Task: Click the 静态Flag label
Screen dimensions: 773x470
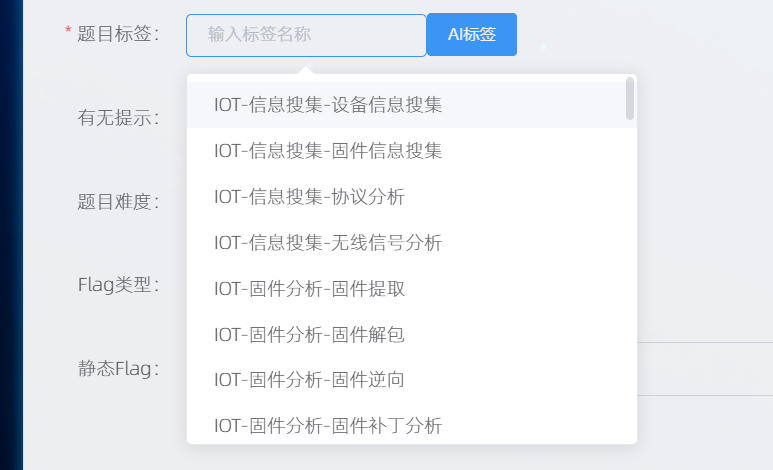Action: tap(118, 369)
